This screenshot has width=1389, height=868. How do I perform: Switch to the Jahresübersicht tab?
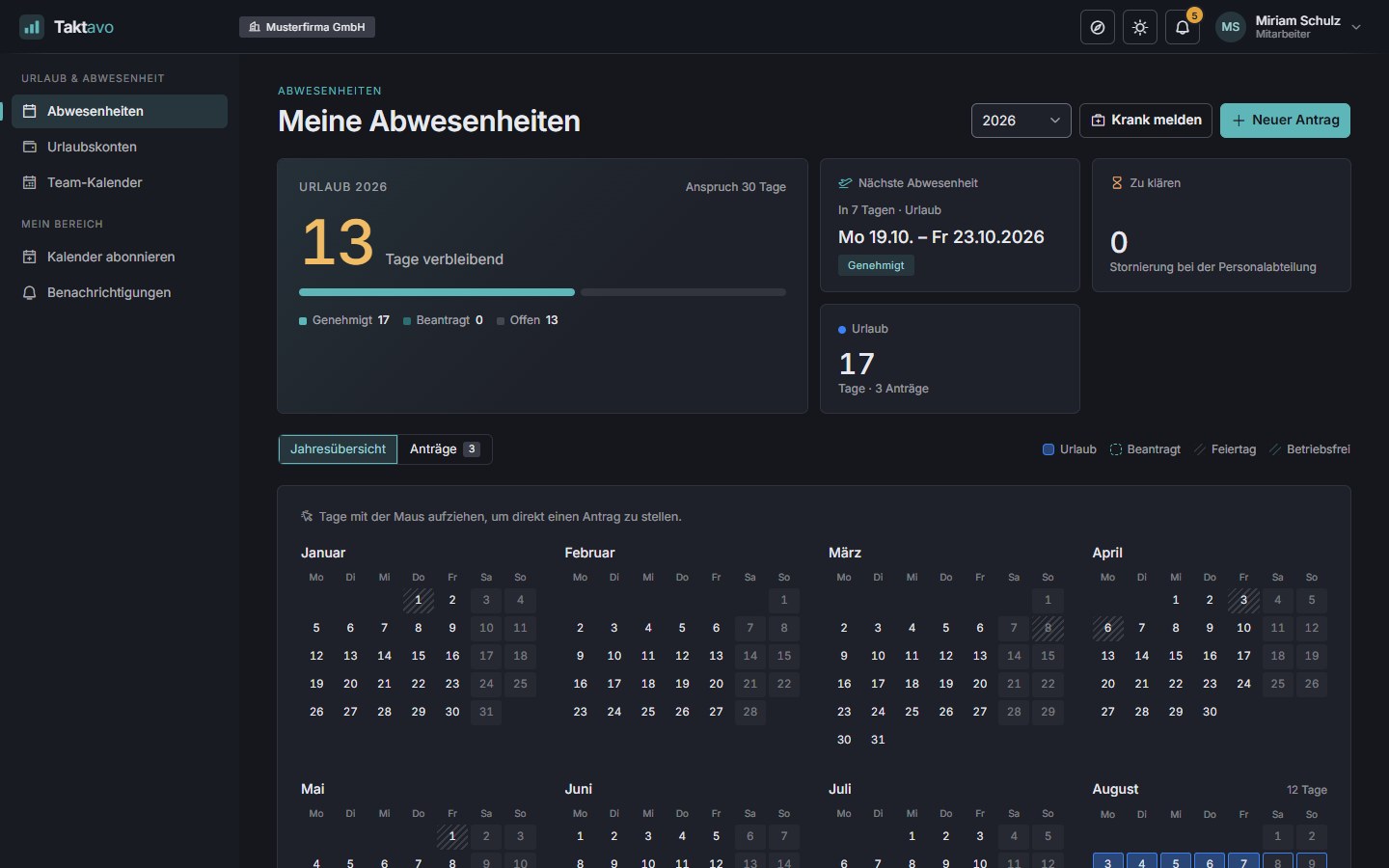(x=338, y=449)
